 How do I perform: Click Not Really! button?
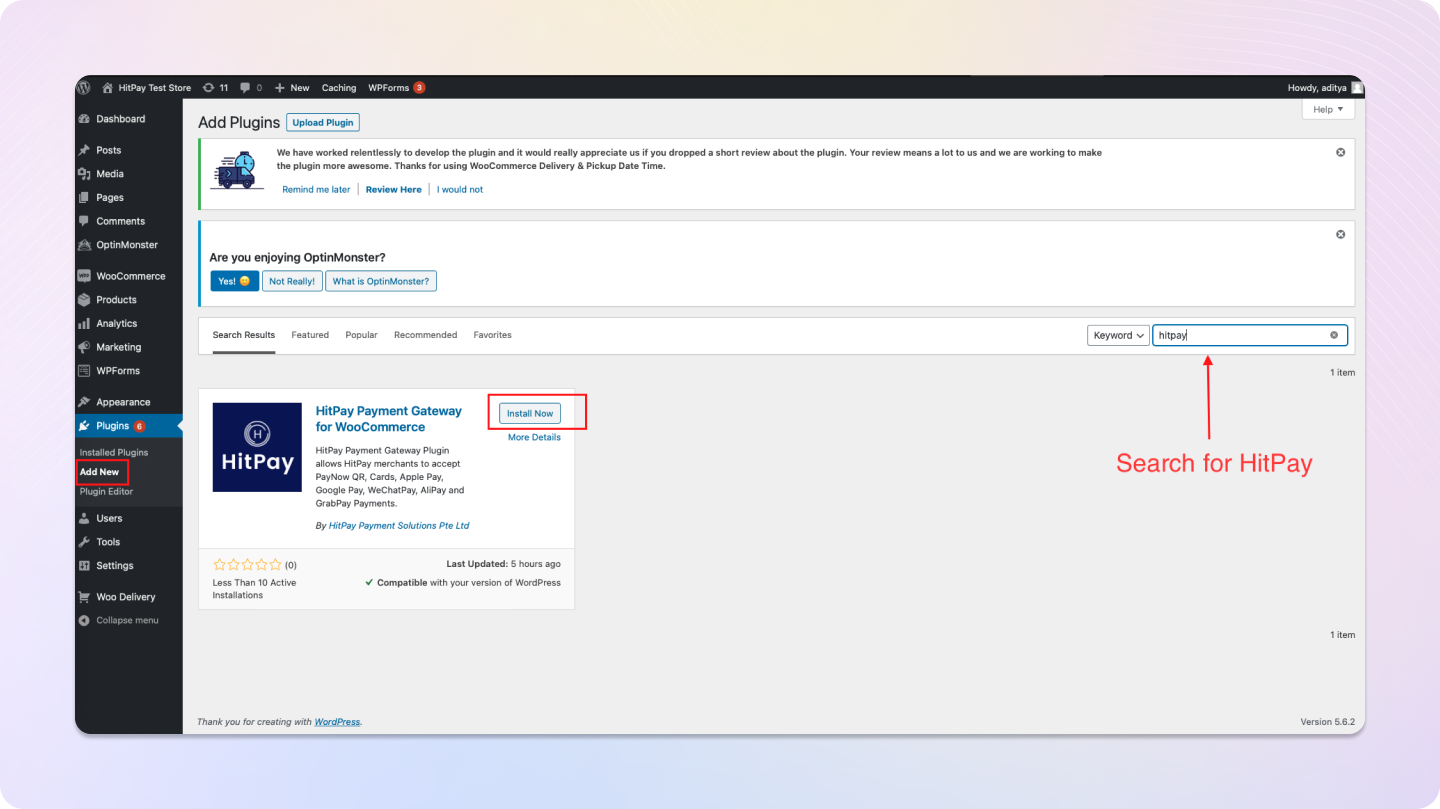(292, 281)
